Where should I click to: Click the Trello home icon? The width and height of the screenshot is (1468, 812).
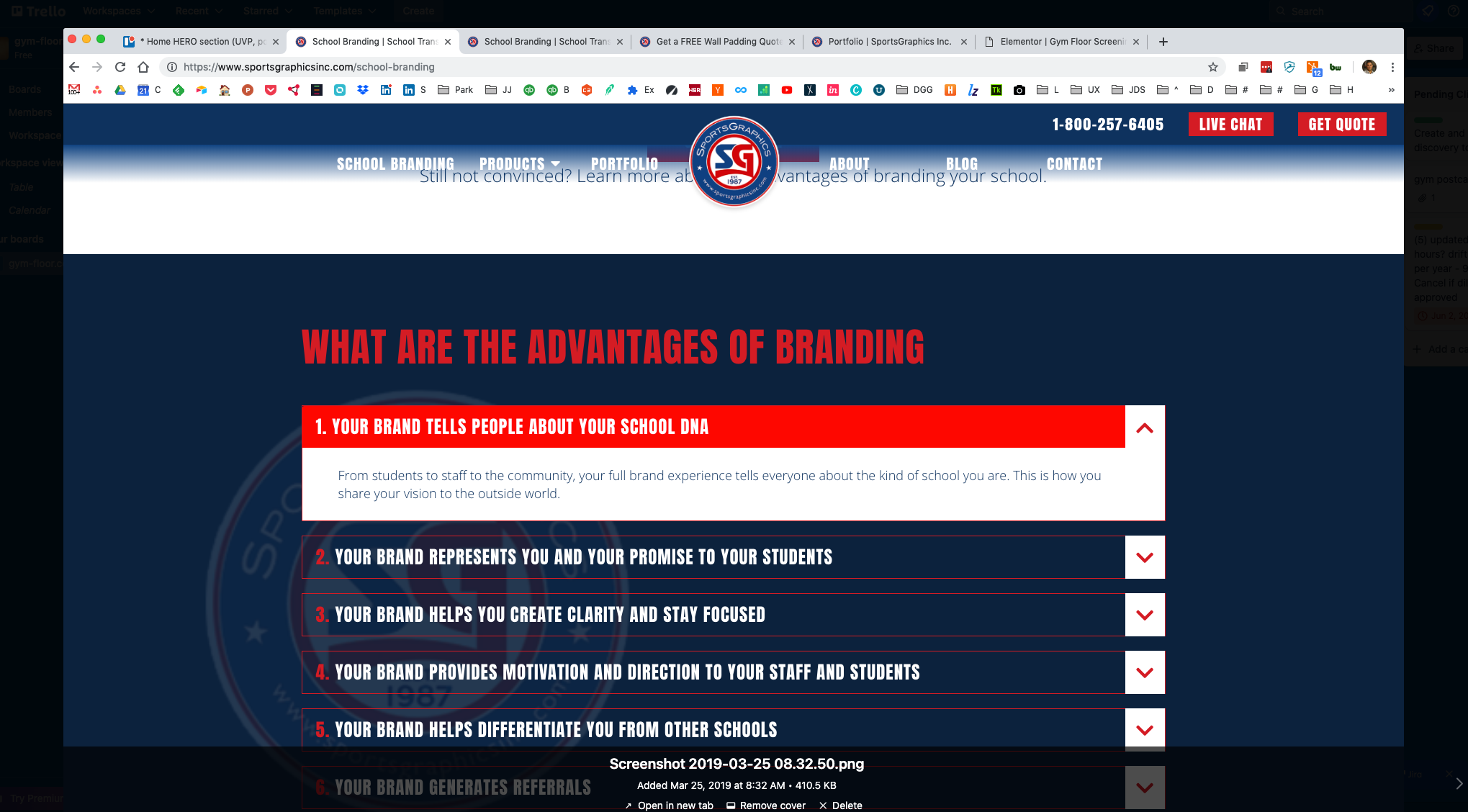coord(17,11)
